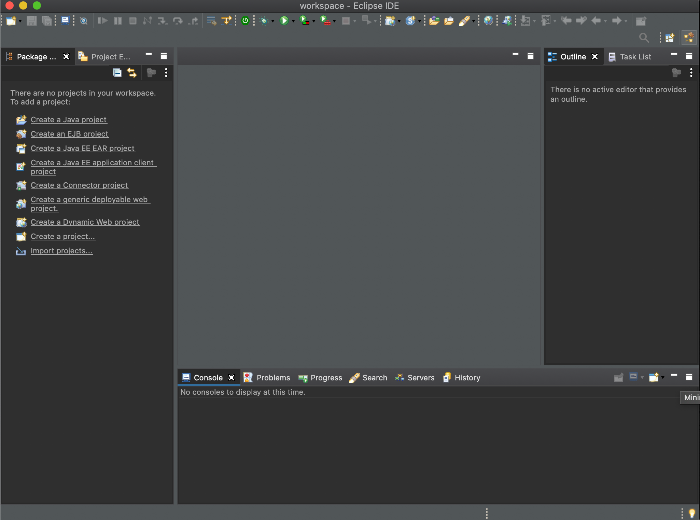Click the New Server wizard icon
This screenshot has height=520, width=700.
390,21
